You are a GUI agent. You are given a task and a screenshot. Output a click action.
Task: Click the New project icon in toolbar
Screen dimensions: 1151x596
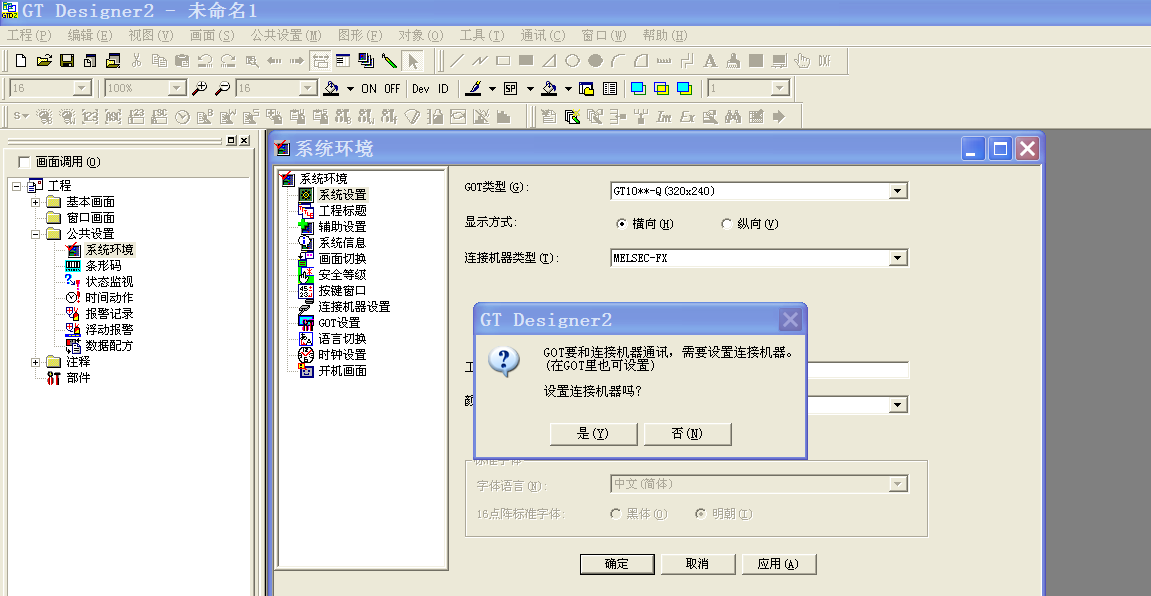tap(20, 61)
